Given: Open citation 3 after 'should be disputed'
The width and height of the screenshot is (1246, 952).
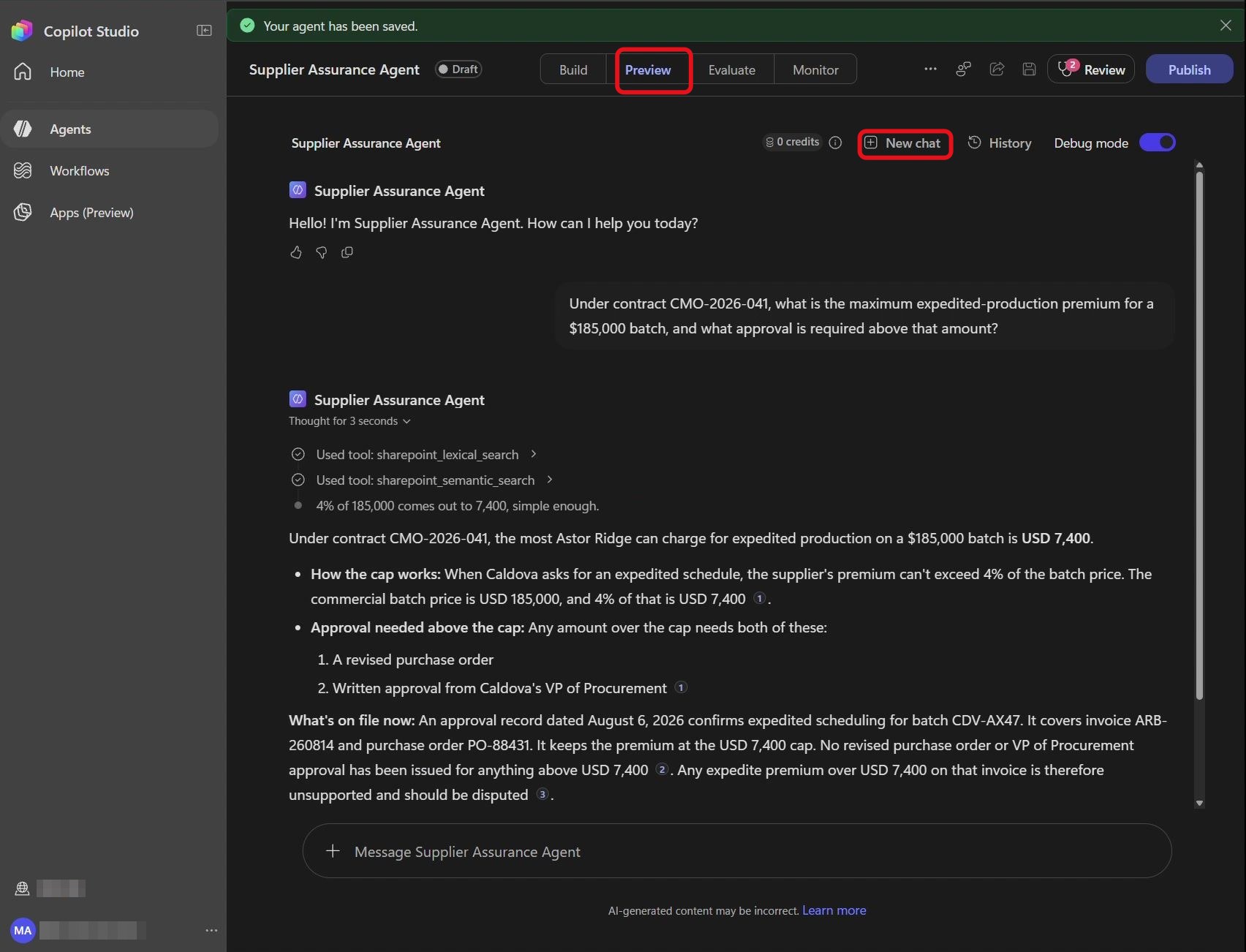Looking at the screenshot, I should tap(543, 794).
